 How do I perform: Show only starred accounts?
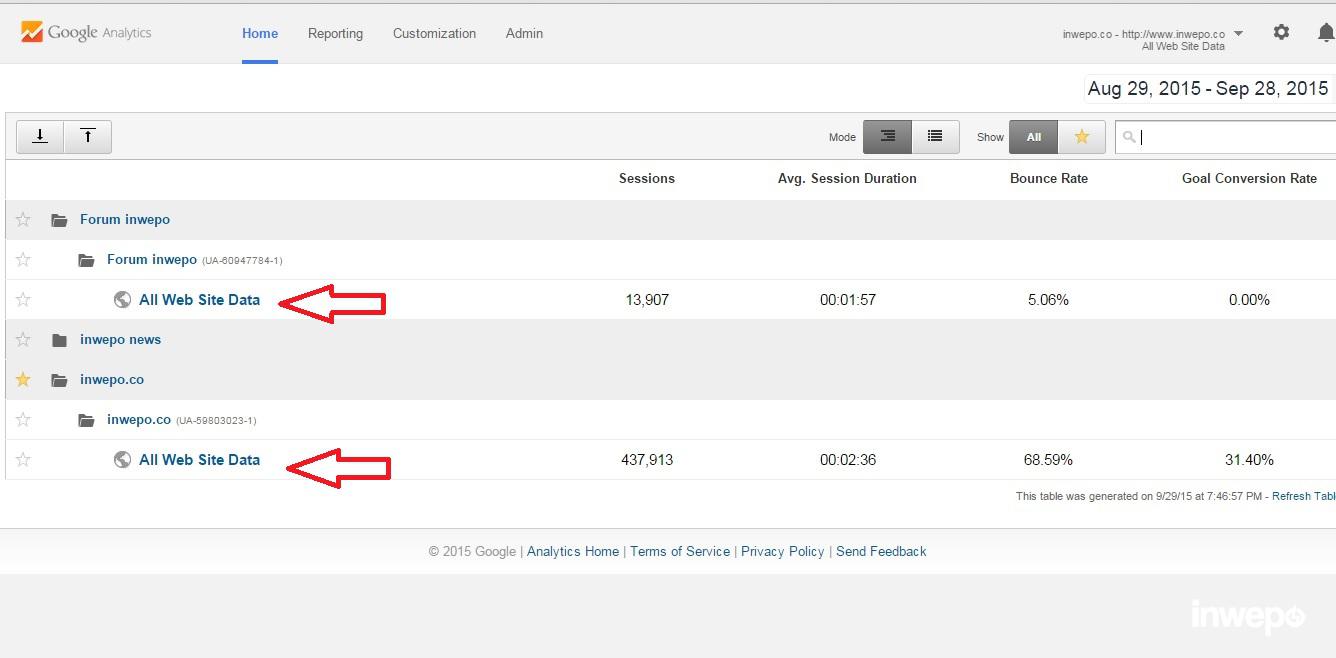point(1081,137)
